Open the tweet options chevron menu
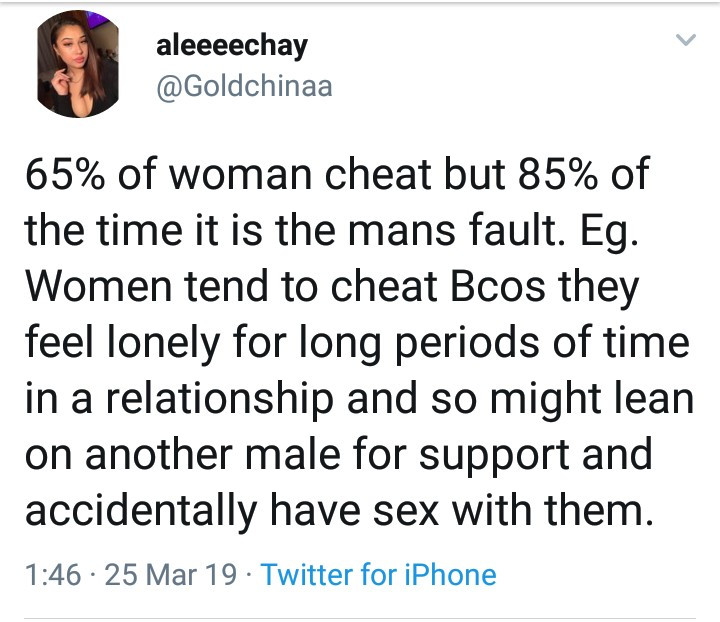The image size is (720, 622). click(x=685, y=40)
